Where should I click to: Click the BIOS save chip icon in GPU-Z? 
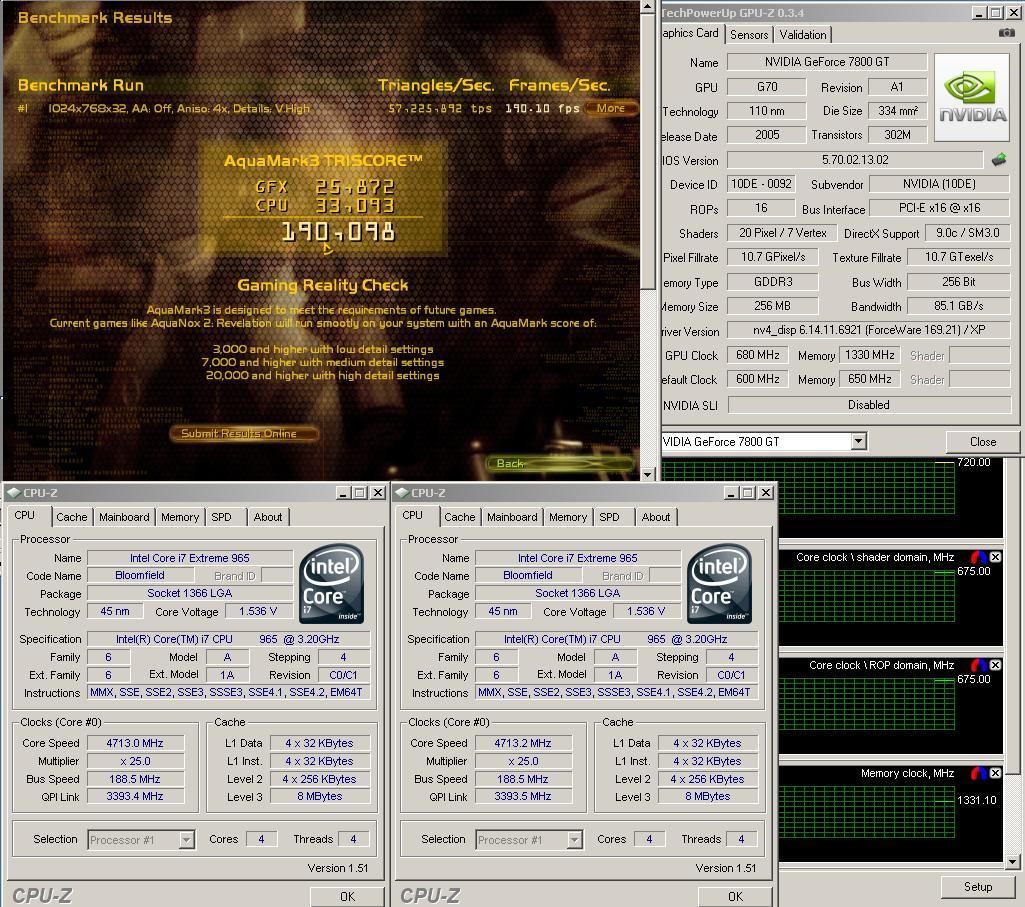[x=998, y=160]
